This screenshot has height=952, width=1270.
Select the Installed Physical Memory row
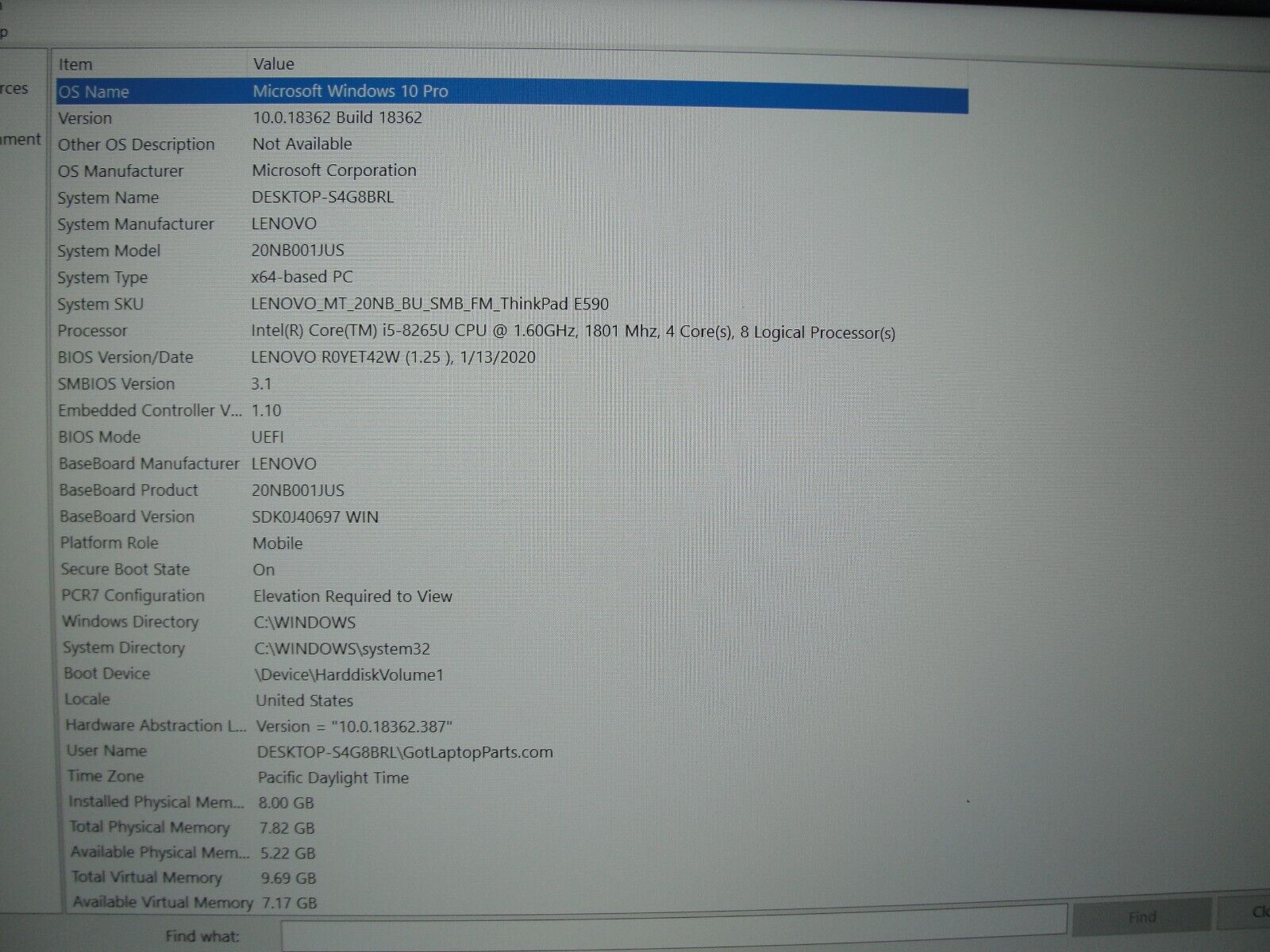512,802
